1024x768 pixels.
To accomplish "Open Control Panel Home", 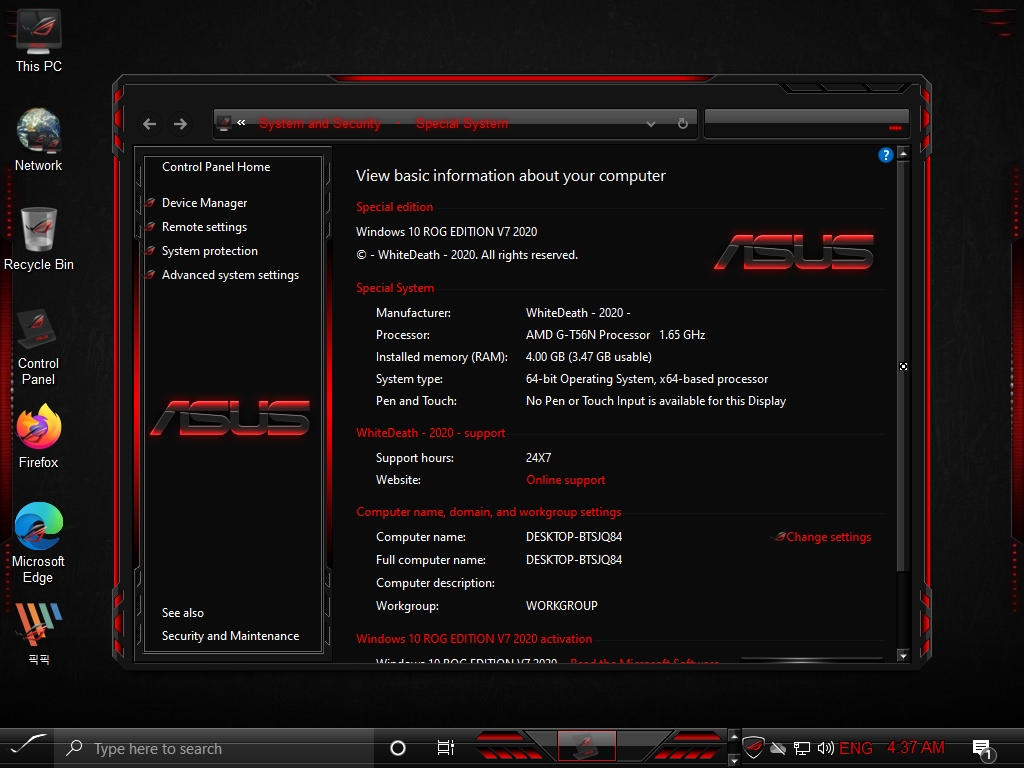I will 216,167.
